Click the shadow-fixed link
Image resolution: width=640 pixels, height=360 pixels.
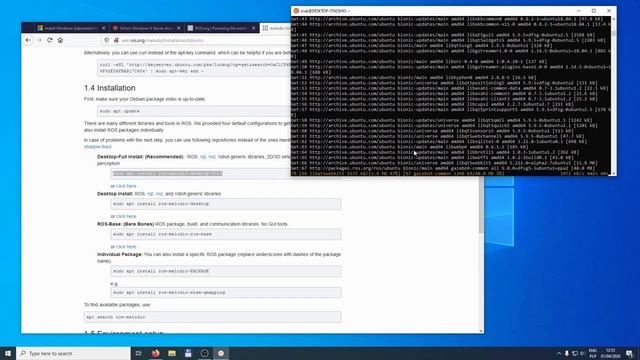coord(98,147)
